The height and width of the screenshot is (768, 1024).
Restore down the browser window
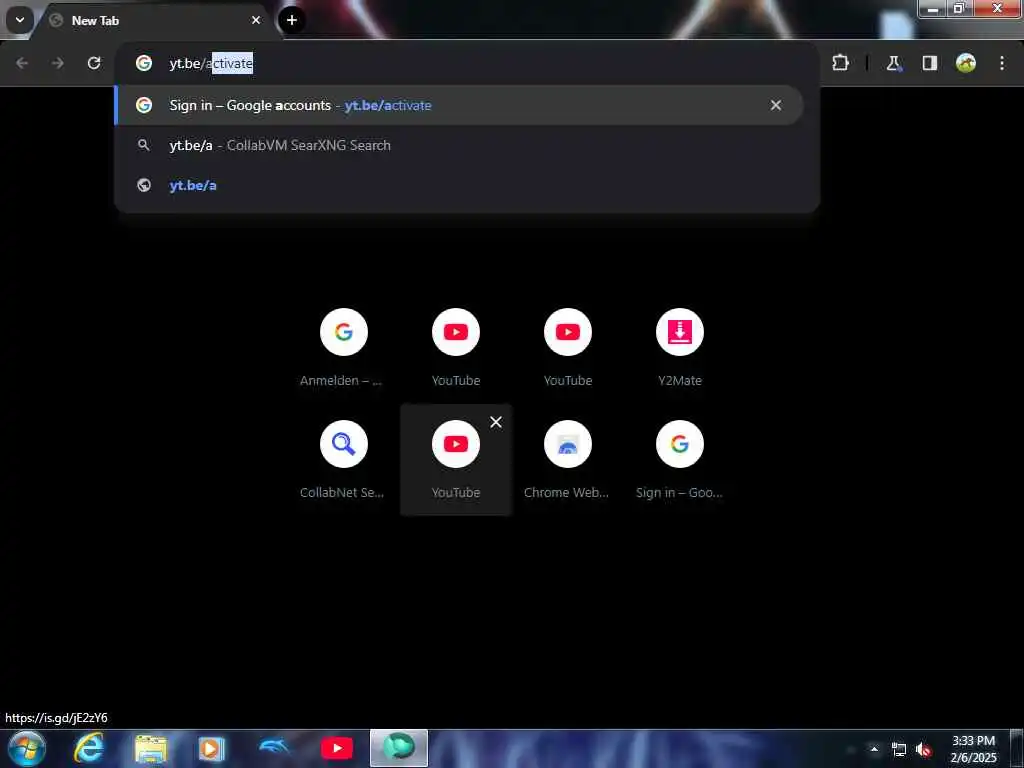click(959, 8)
